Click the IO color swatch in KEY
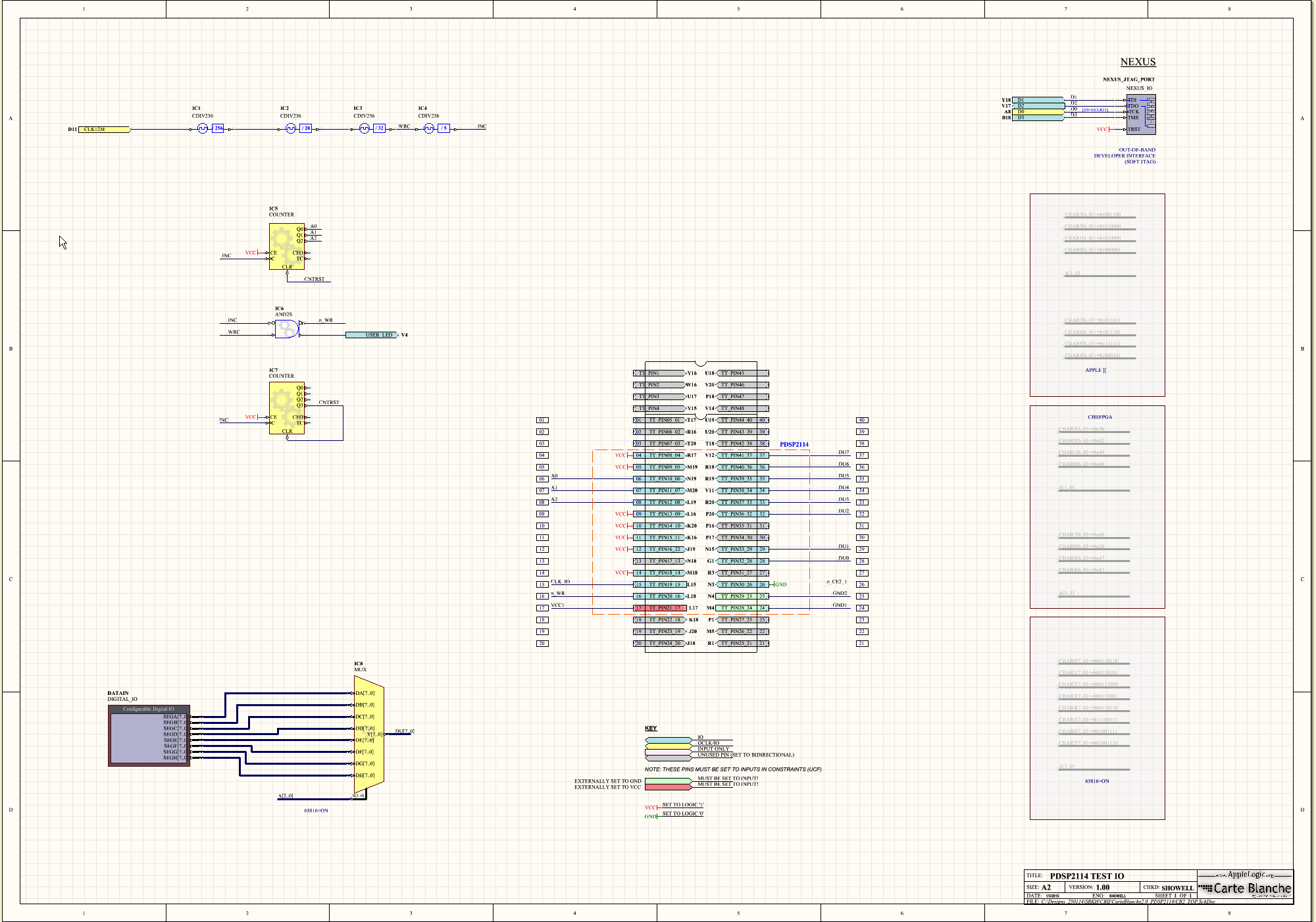 click(x=669, y=740)
